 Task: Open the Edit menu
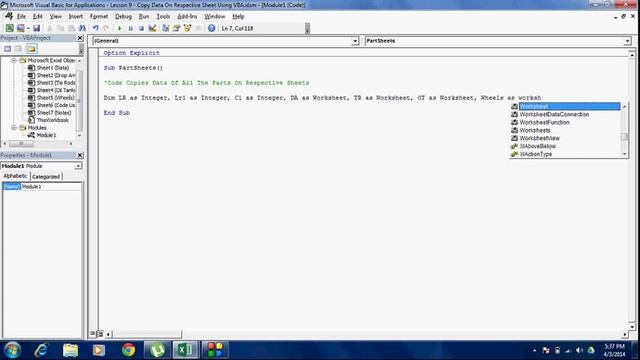(38, 16)
